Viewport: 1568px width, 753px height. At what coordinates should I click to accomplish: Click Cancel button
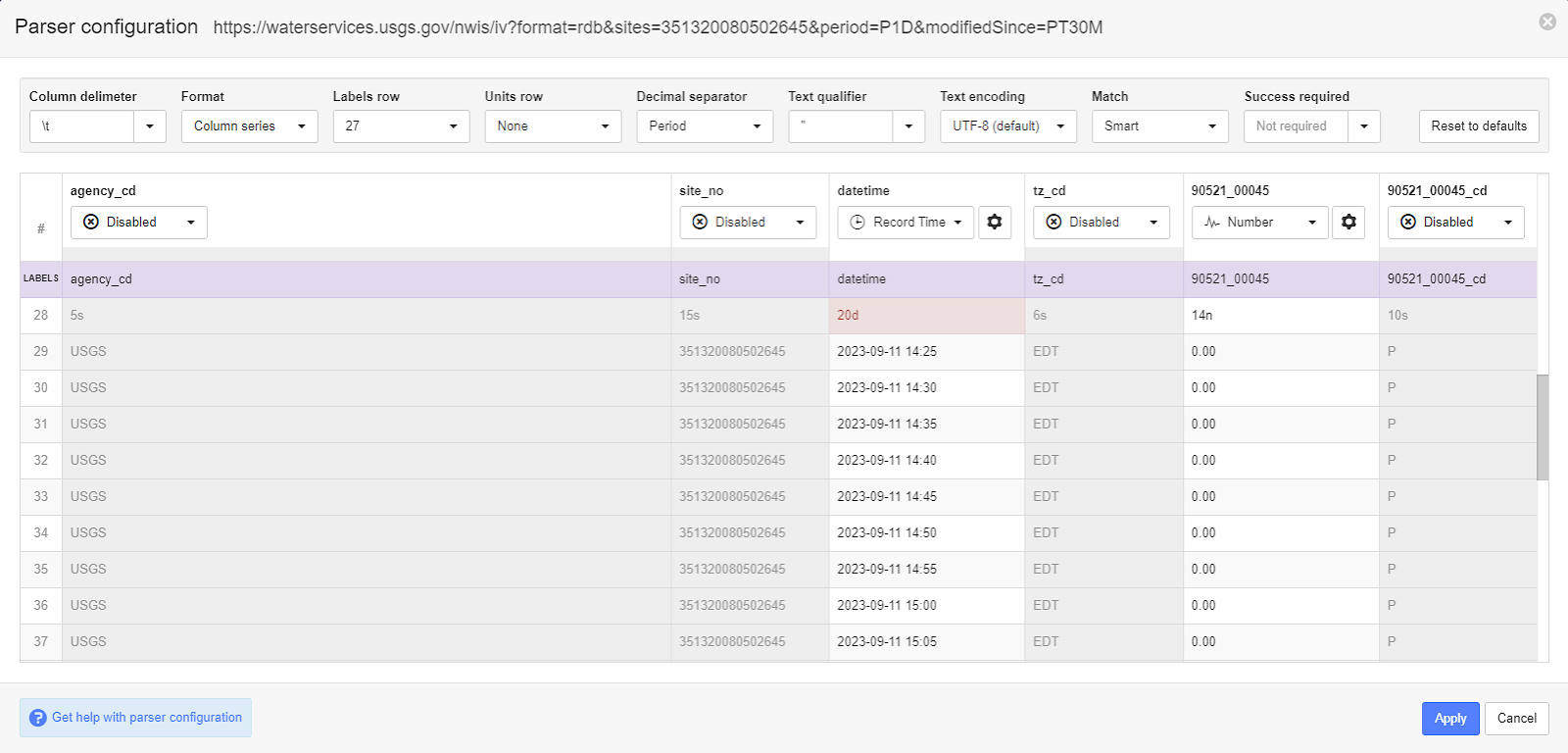click(x=1517, y=719)
